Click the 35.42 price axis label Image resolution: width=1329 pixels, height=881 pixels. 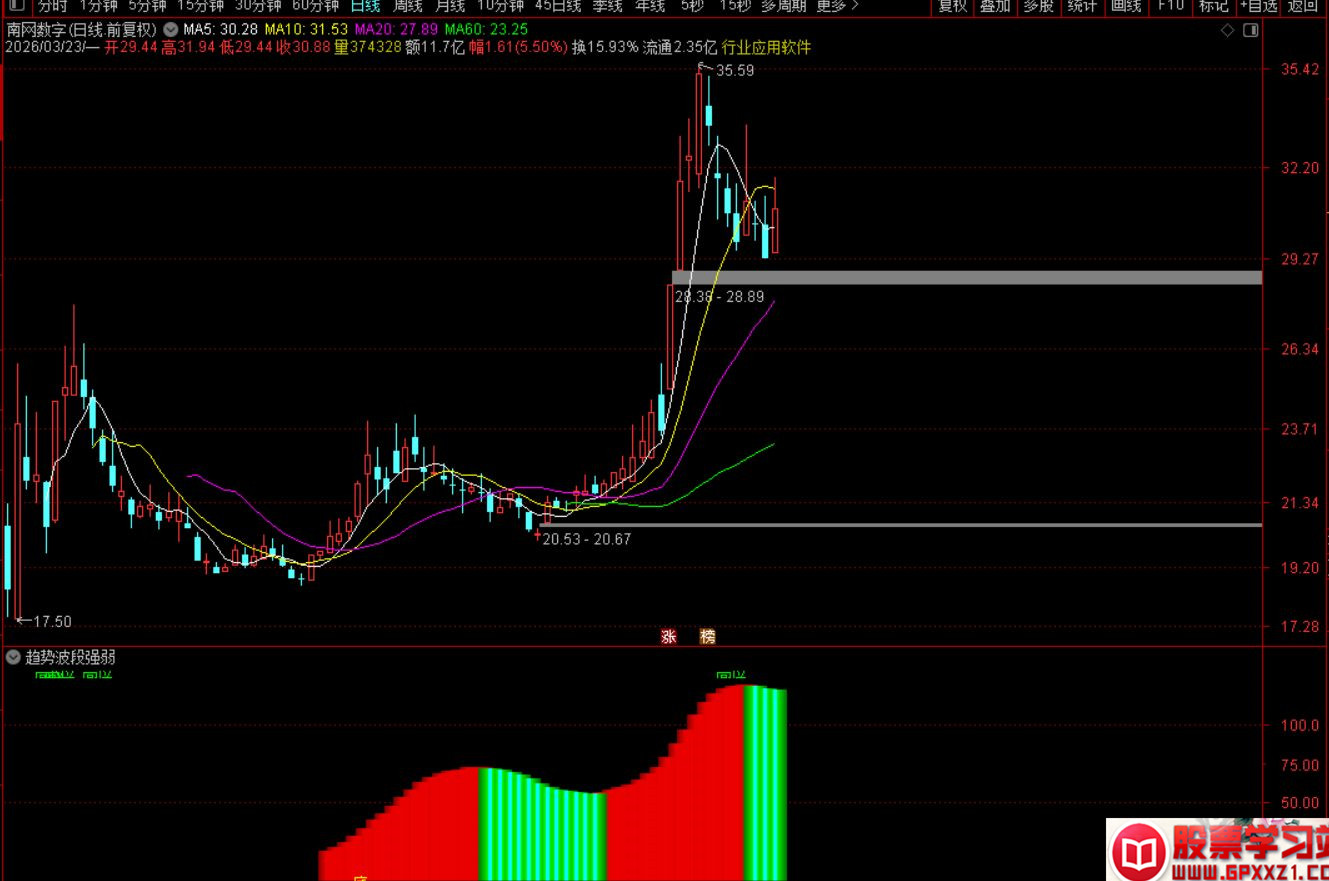(1298, 69)
